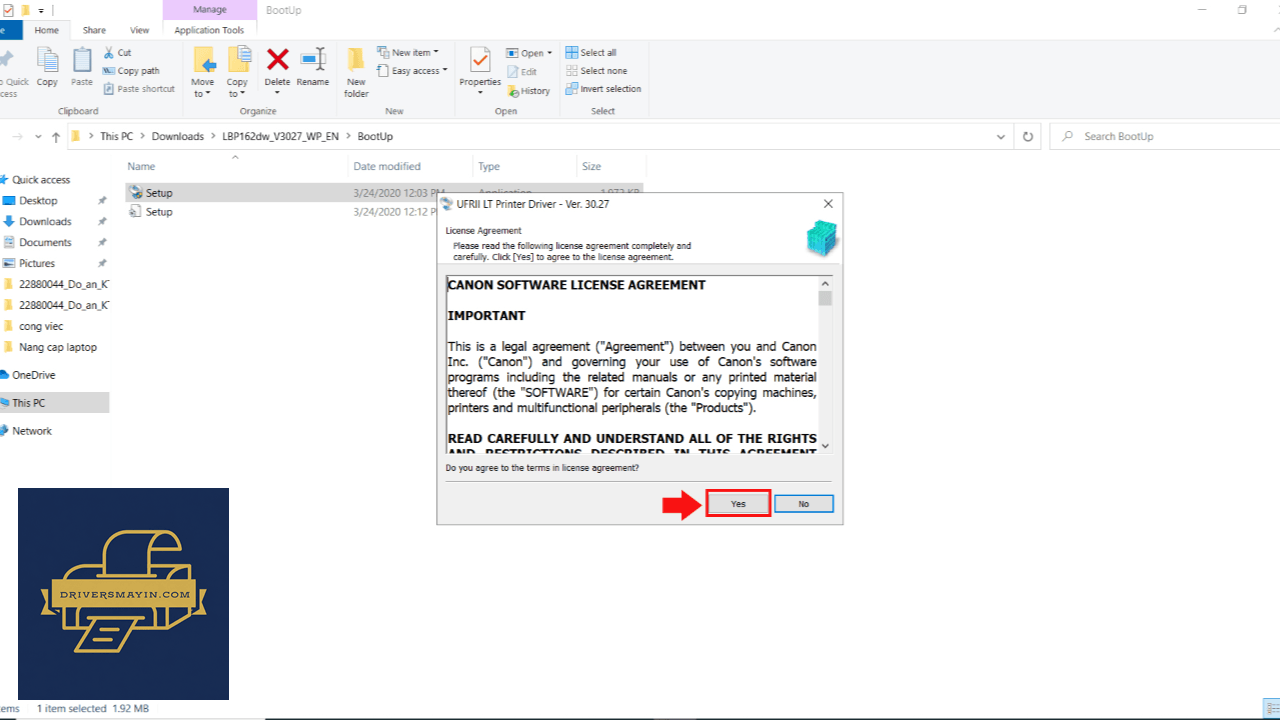Viewport: 1280px width, 720px height.
Task: Click Paste shortcut in ribbon
Action: 139,89
